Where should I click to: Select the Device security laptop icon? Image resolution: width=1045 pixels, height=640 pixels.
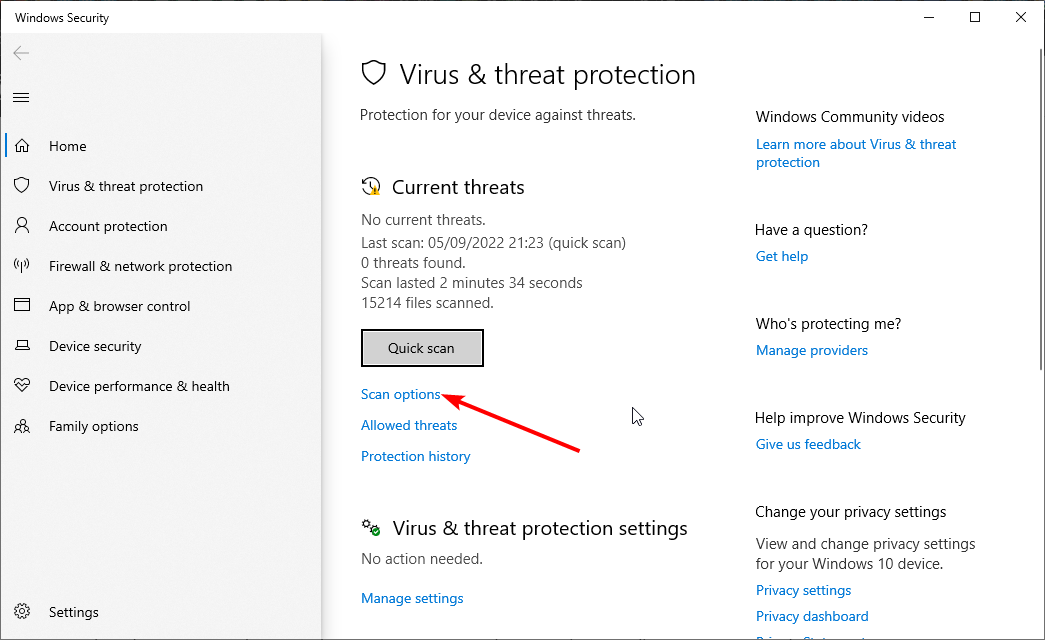tap(22, 346)
